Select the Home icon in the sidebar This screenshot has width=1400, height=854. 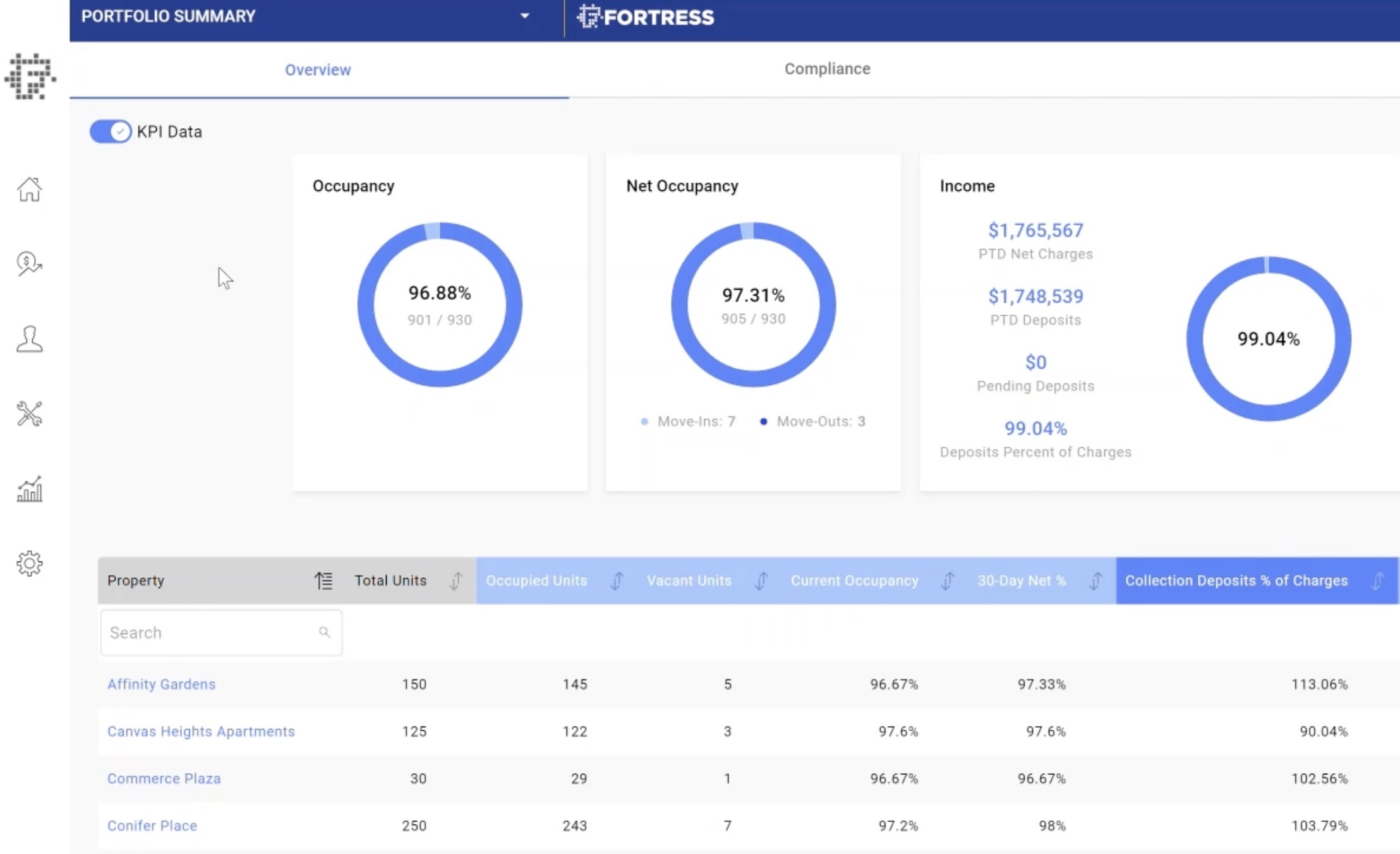(30, 189)
